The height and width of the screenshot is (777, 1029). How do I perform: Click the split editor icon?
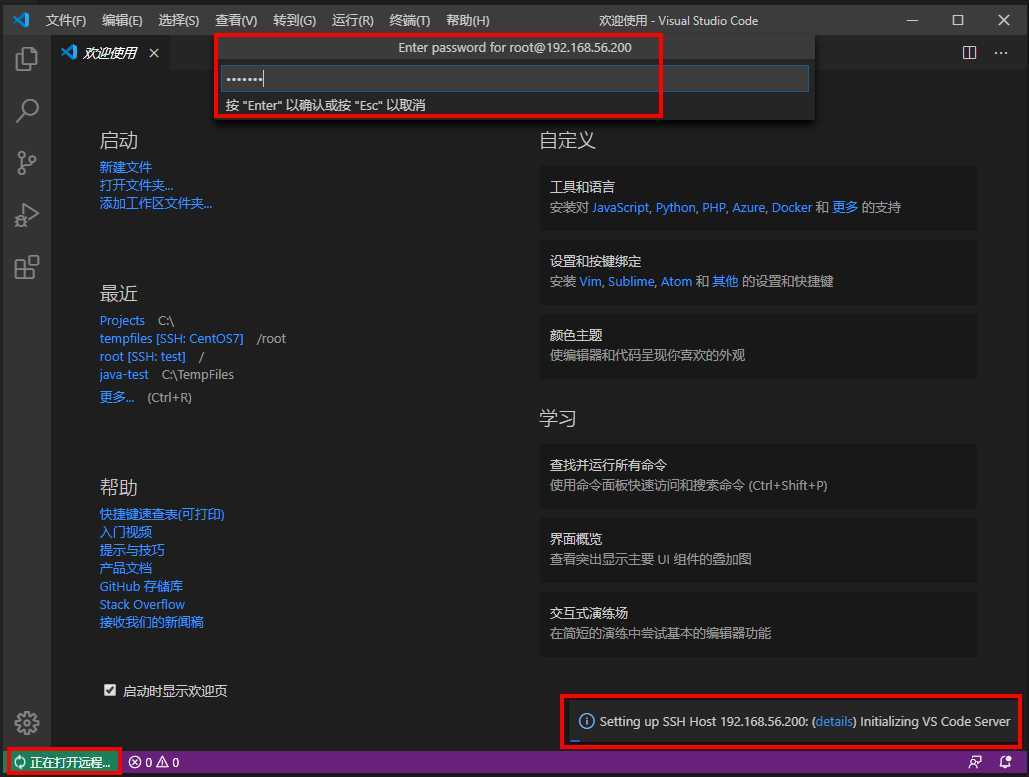[969, 52]
